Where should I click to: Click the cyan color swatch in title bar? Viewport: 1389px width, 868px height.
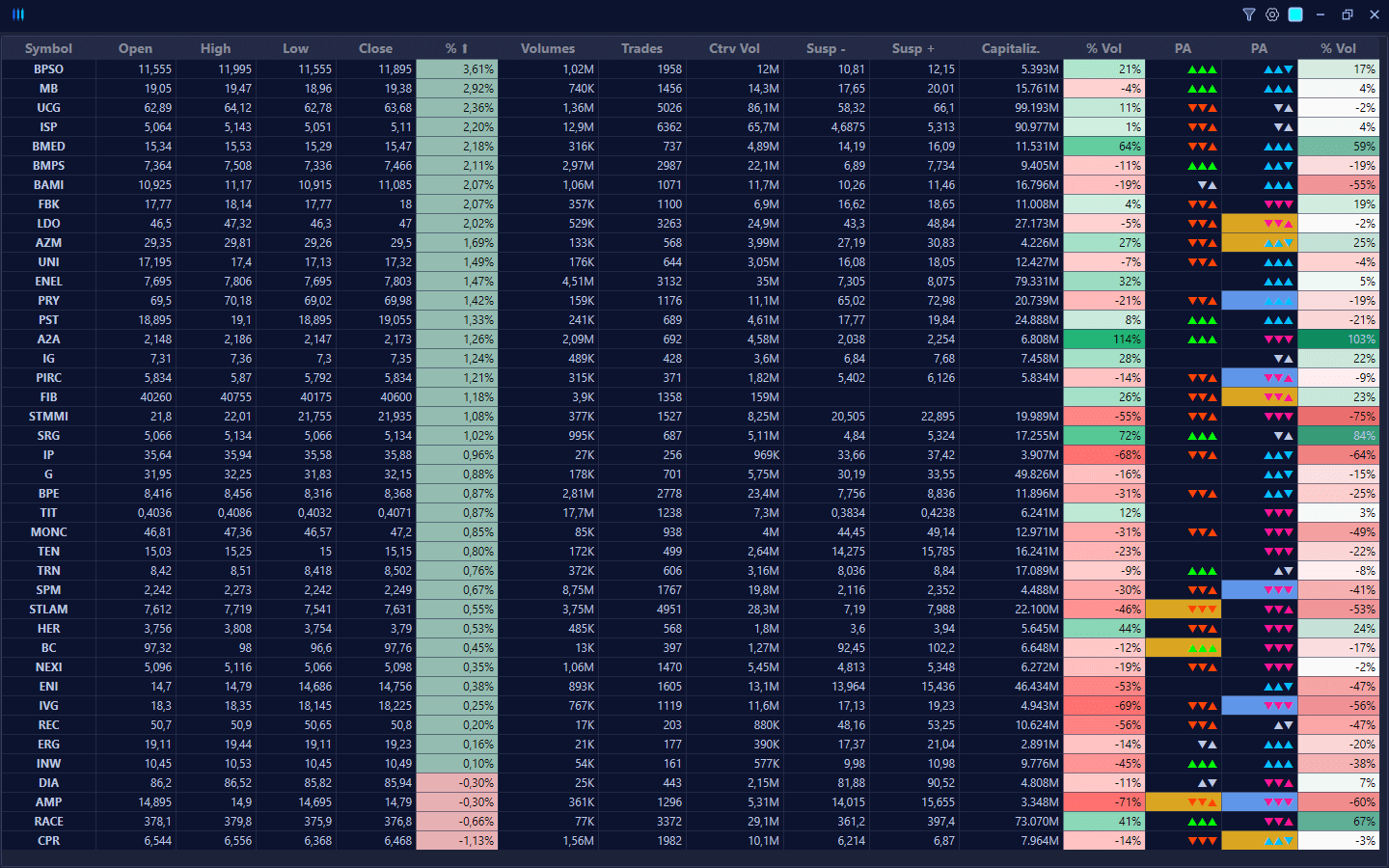[x=1295, y=14]
